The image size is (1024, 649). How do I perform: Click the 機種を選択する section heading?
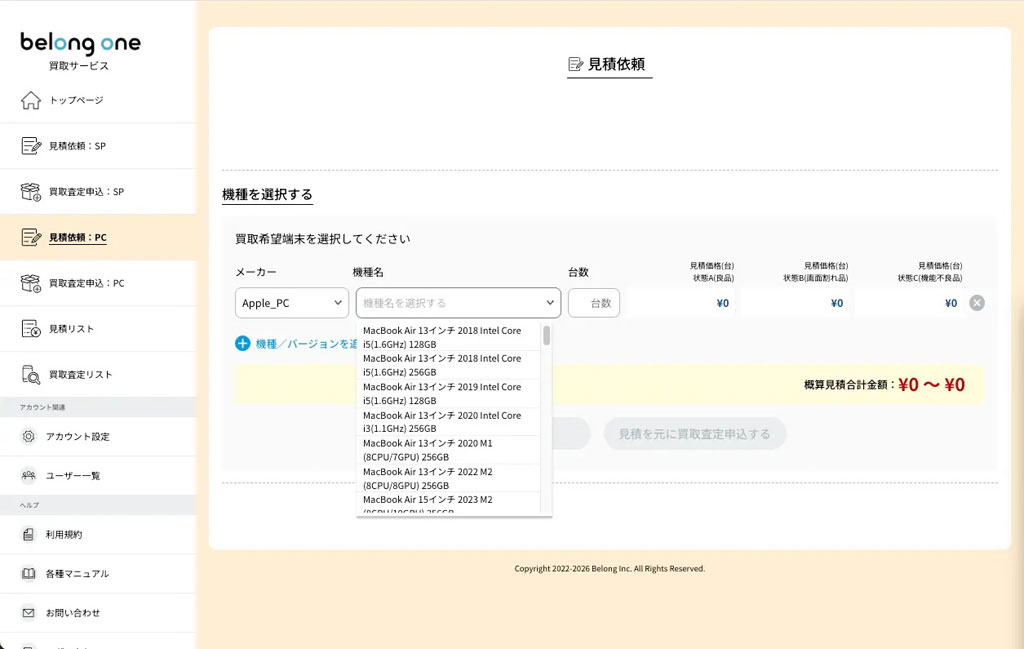pyautogui.click(x=267, y=194)
